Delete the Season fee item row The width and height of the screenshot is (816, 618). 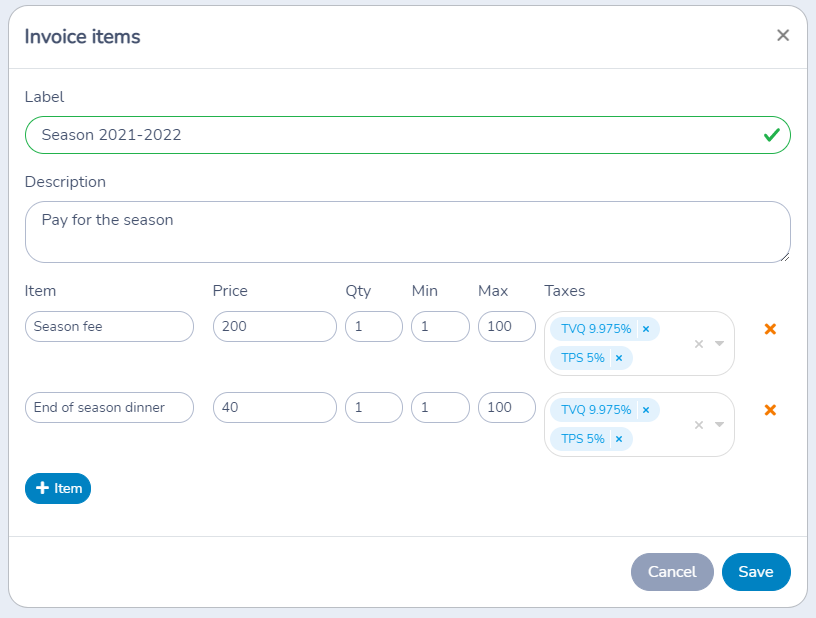[770, 329]
